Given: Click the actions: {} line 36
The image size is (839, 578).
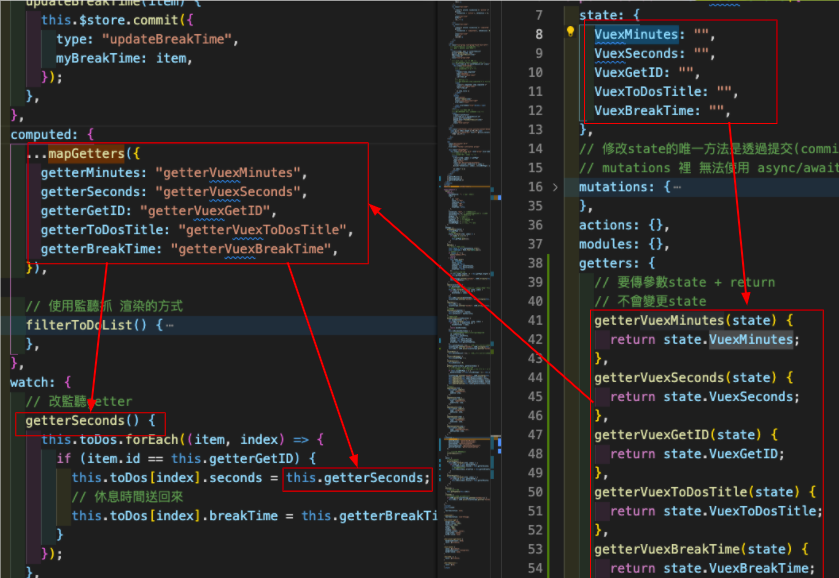Looking at the screenshot, I should click(x=624, y=225).
